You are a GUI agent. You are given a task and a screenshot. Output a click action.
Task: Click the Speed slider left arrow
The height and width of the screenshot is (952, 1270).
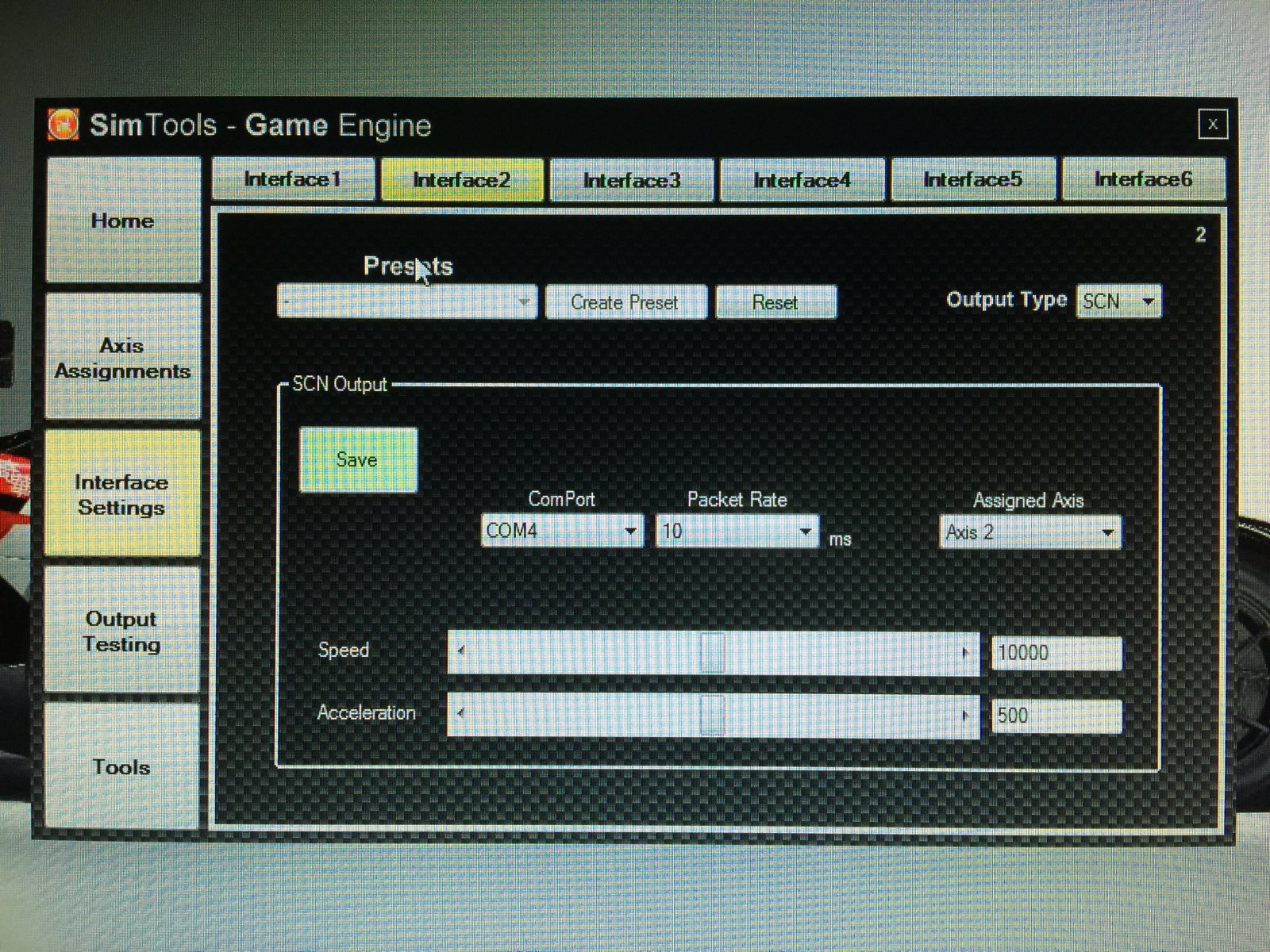(x=460, y=652)
